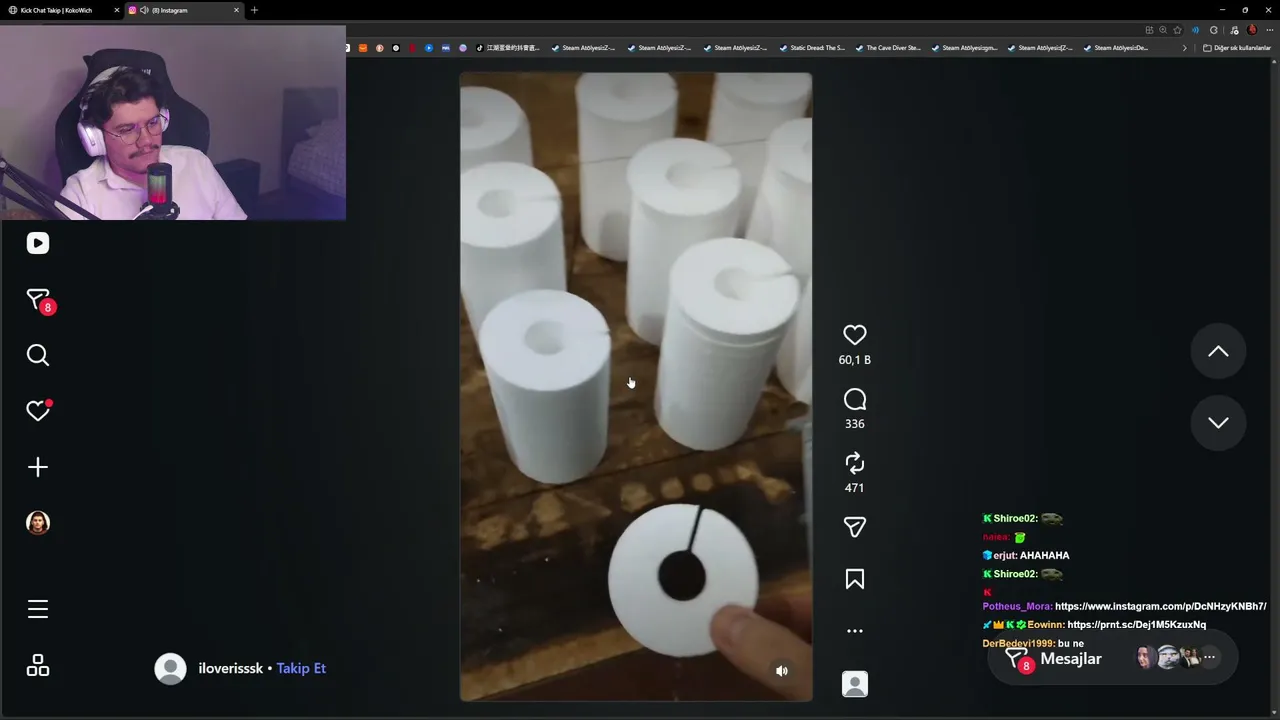The width and height of the screenshot is (1280, 720).
Task: Go to the next reel with down arrow
Action: [x=1218, y=423]
